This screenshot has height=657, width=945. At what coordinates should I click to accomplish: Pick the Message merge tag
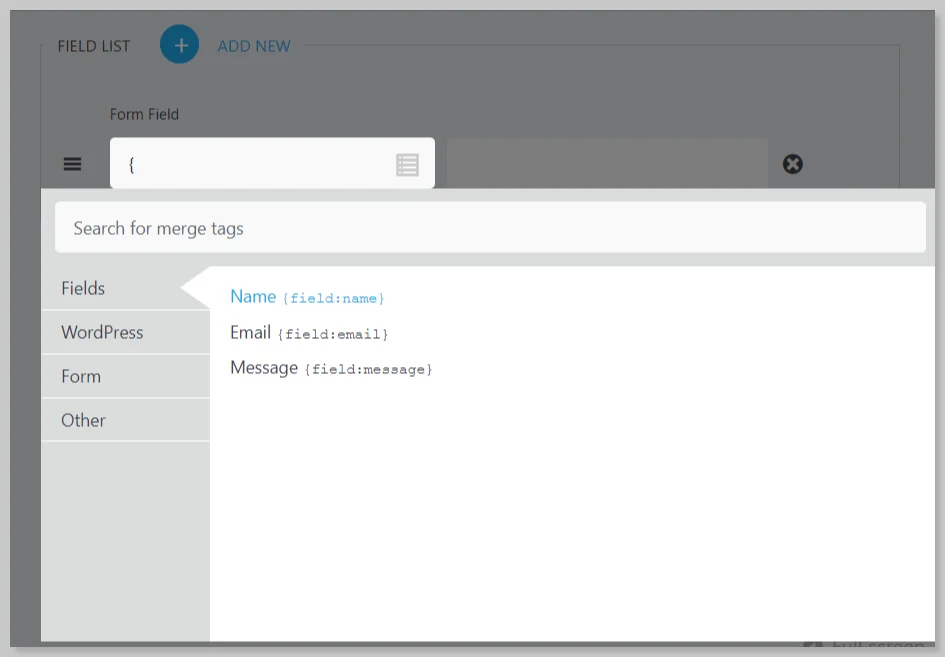click(x=264, y=367)
